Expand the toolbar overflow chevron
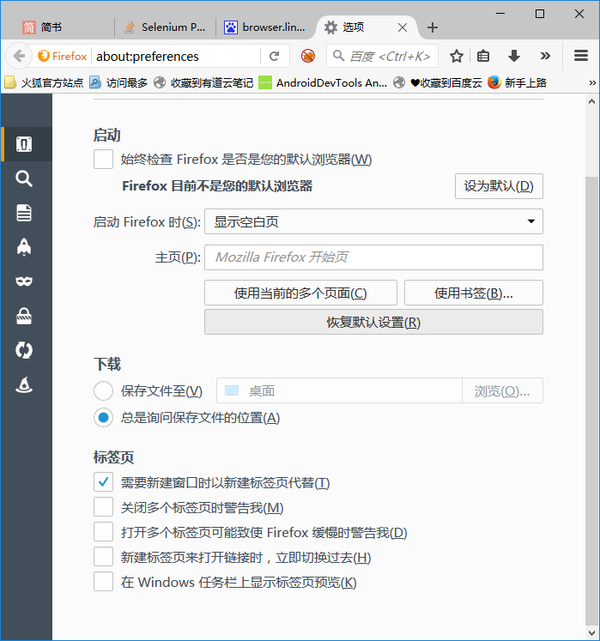The image size is (600, 641). point(544,56)
